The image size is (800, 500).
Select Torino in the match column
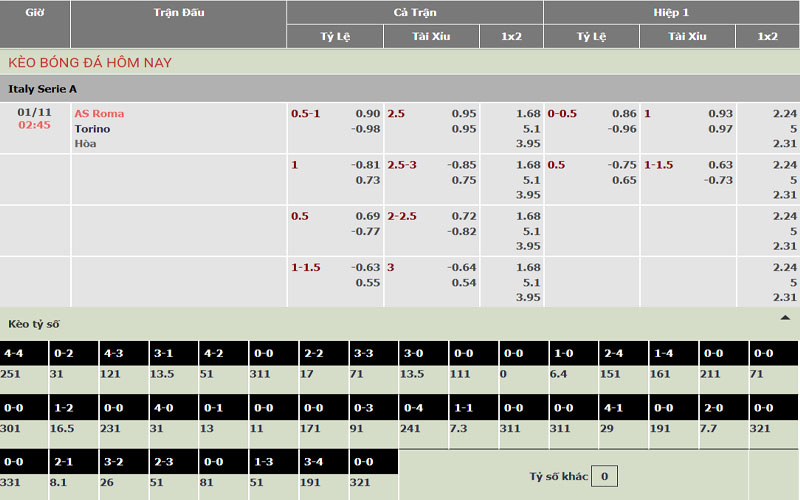pyautogui.click(x=92, y=129)
